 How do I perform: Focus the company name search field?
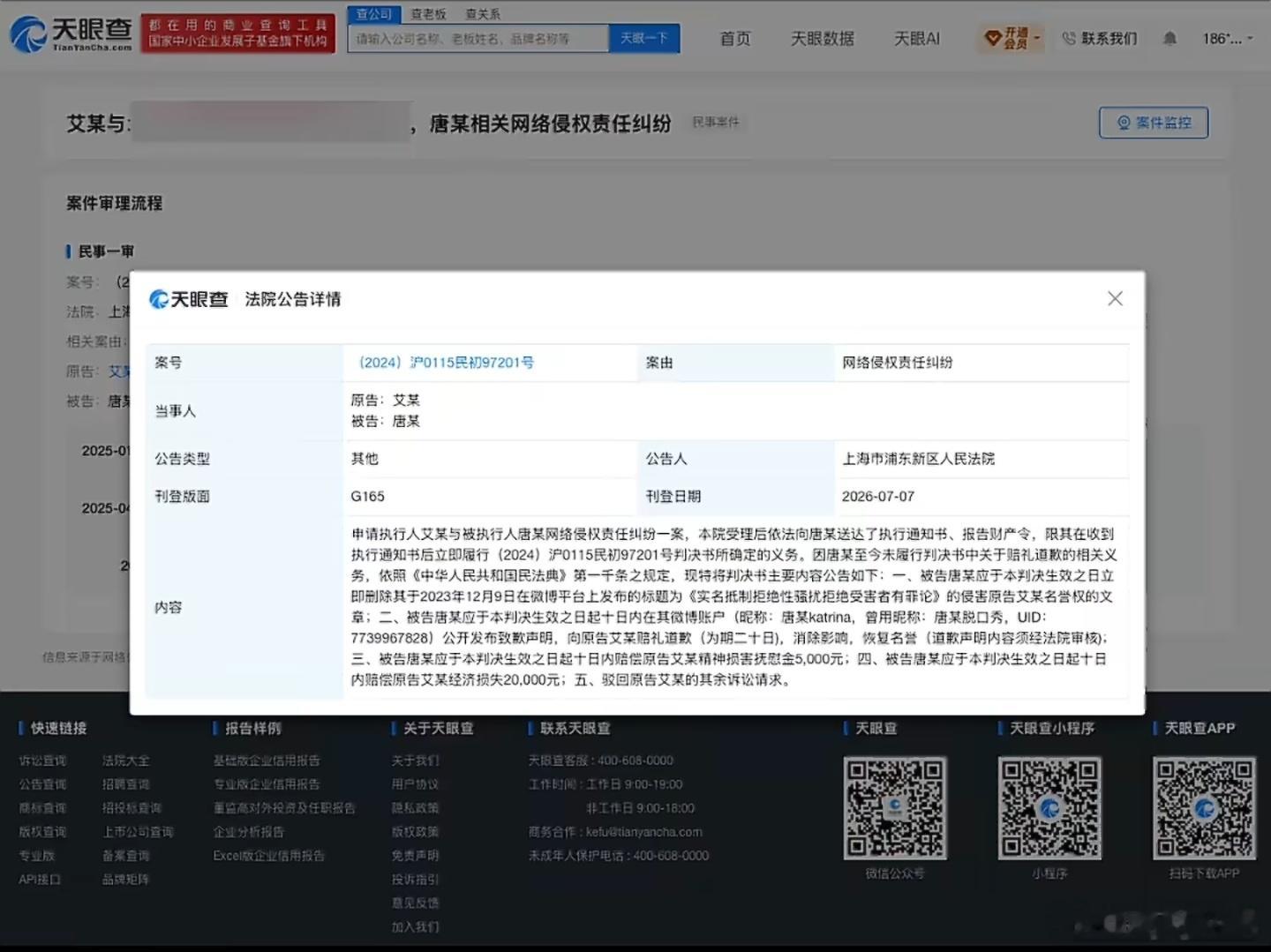[x=478, y=39]
